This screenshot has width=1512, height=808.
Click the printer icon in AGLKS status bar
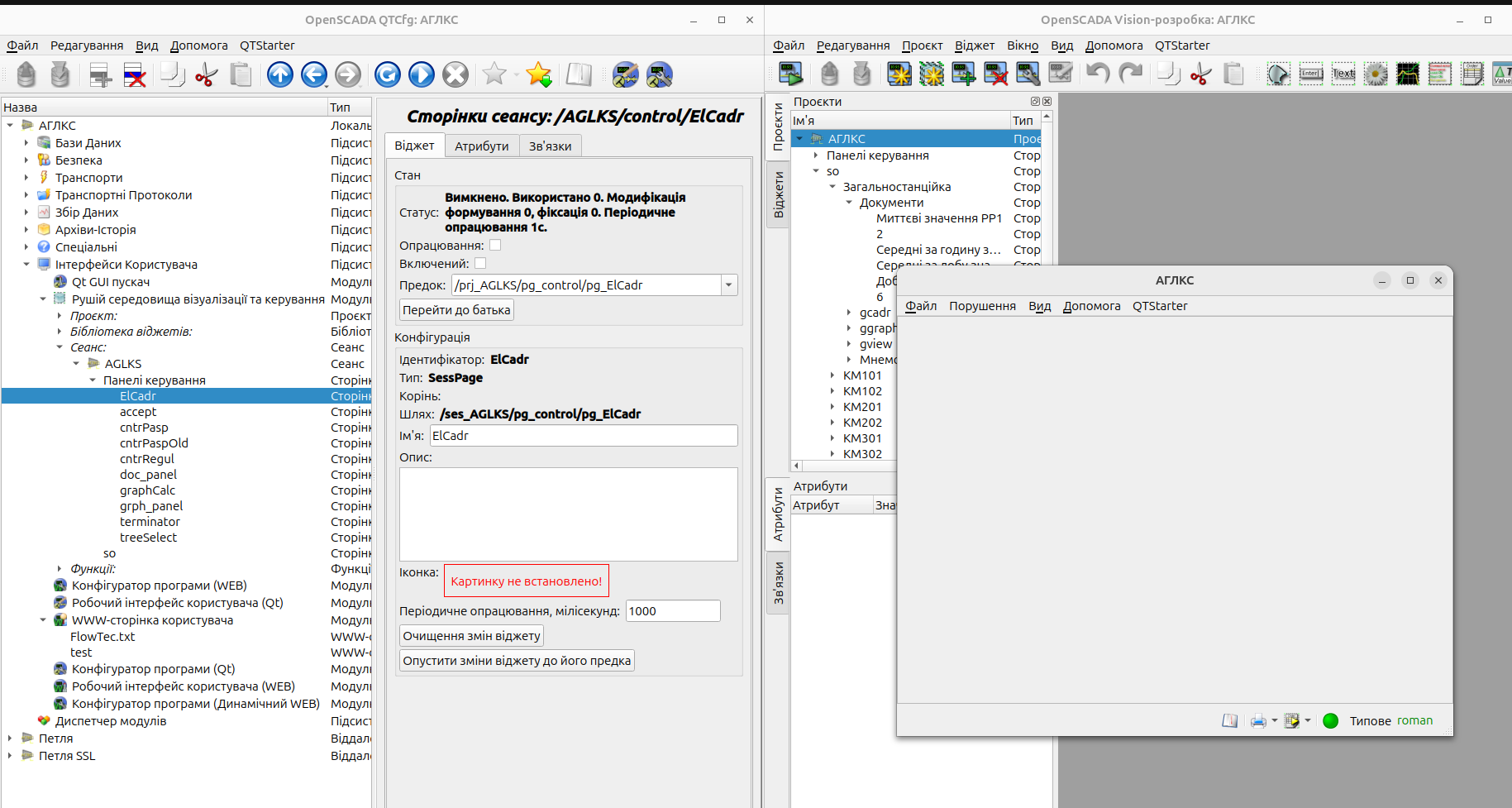pos(1257,721)
